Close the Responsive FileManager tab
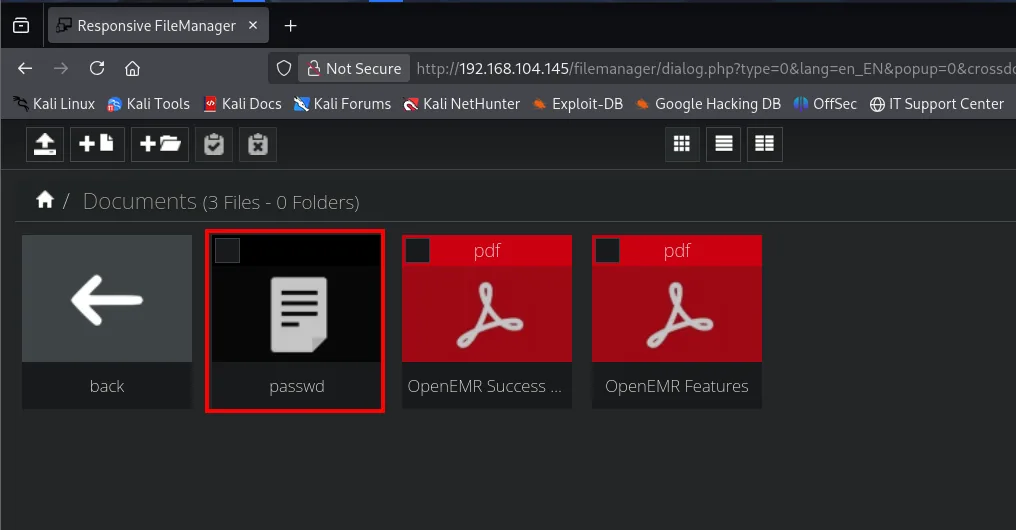This screenshot has height=530, width=1016. pyautogui.click(x=253, y=25)
